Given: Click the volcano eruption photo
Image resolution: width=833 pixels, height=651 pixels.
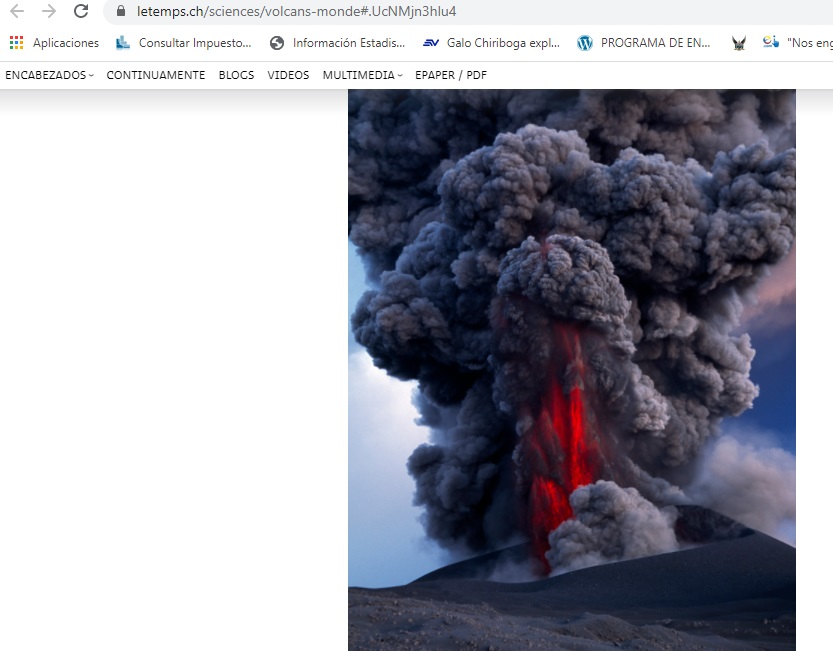Looking at the screenshot, I should click(571, 370).
